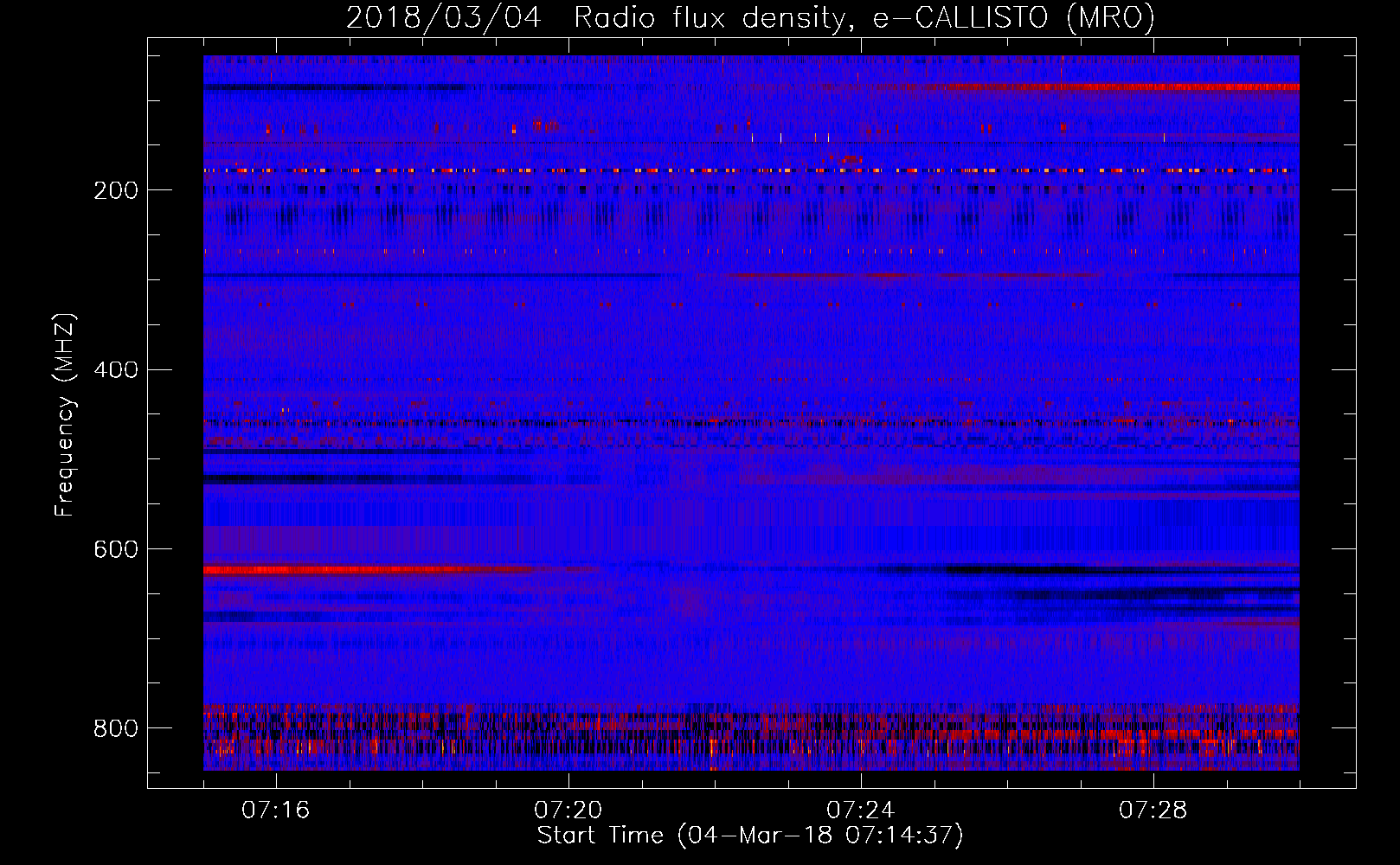Screen dimensions: 1400x865
Task: Click the 400 frequency tick label
Action: point(116,370)
